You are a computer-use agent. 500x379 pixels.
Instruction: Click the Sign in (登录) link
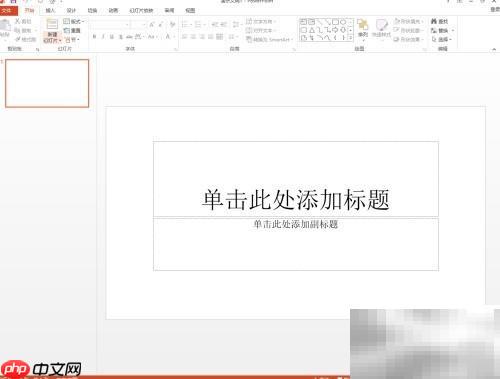(x=495, y=10)
